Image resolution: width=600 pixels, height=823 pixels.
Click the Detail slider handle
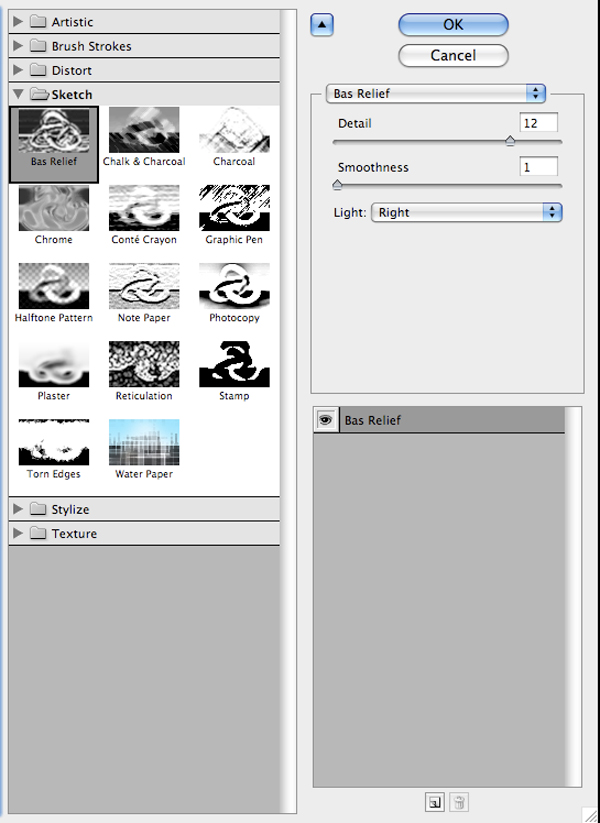coord(510,140)
